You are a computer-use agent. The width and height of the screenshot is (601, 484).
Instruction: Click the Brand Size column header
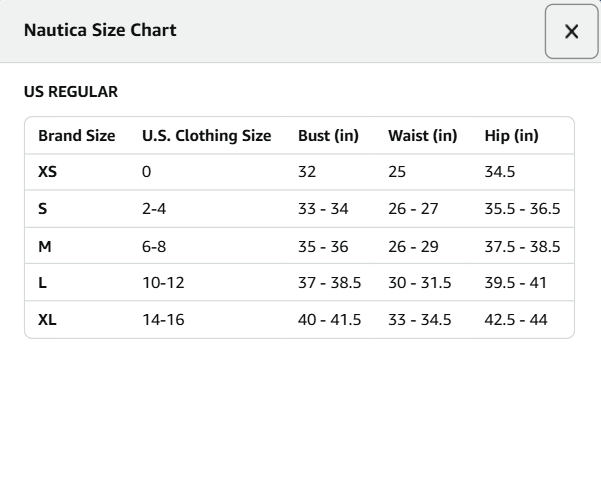click(x=77, y=136)
